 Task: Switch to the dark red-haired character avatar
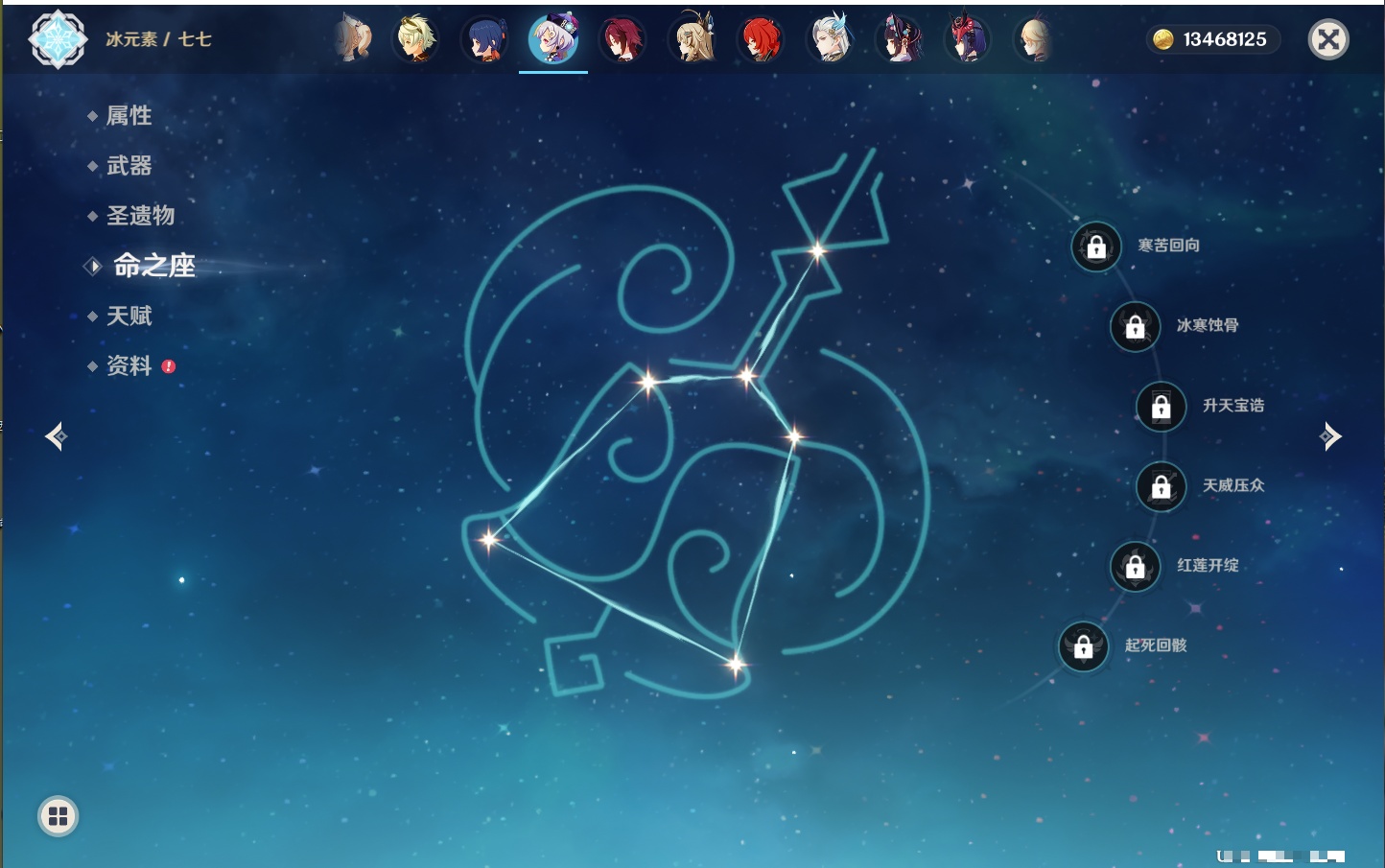click(622, 39)
